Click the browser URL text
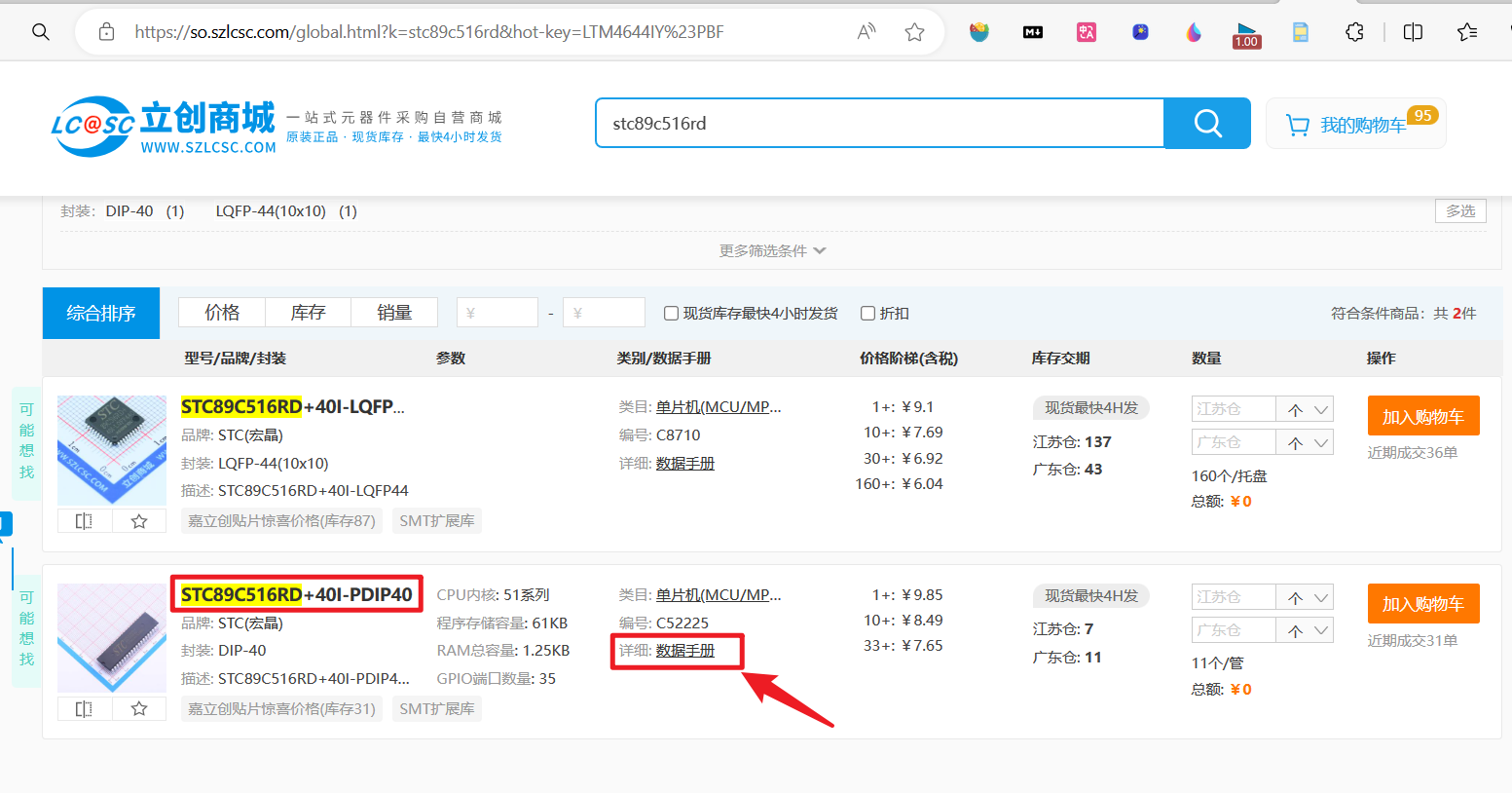The image size is (1512, 793). point(429,32)
